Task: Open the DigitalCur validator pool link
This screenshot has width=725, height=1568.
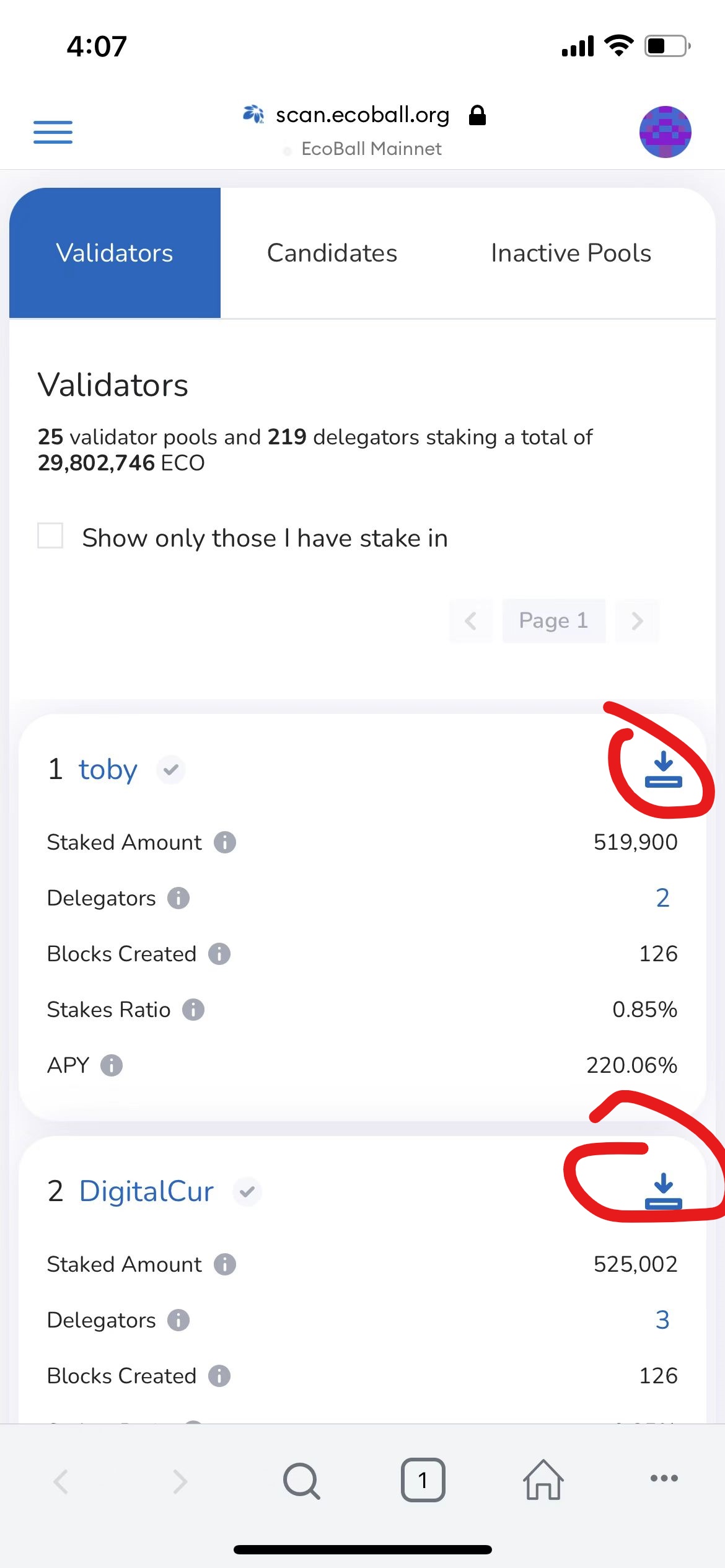Action: (x=146, y=1191)
